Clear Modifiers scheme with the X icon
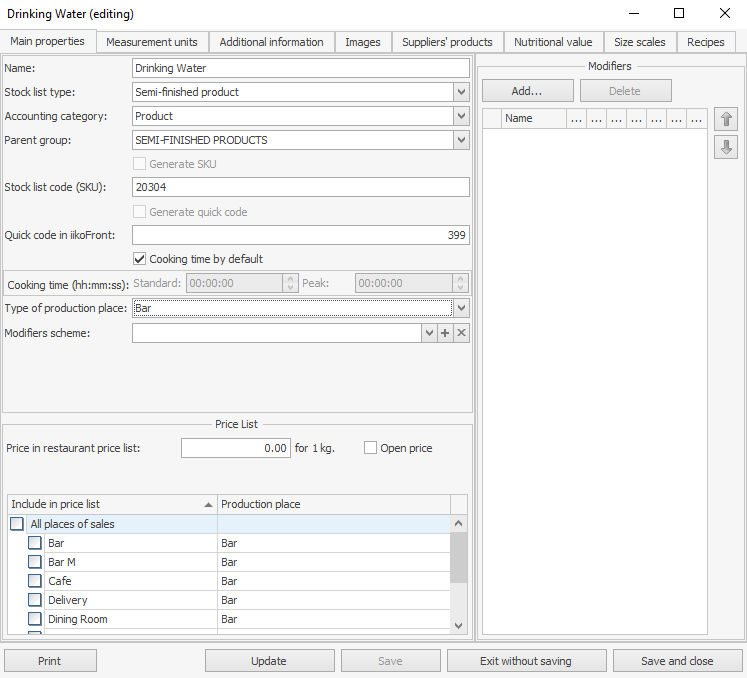 pos(461,333)
